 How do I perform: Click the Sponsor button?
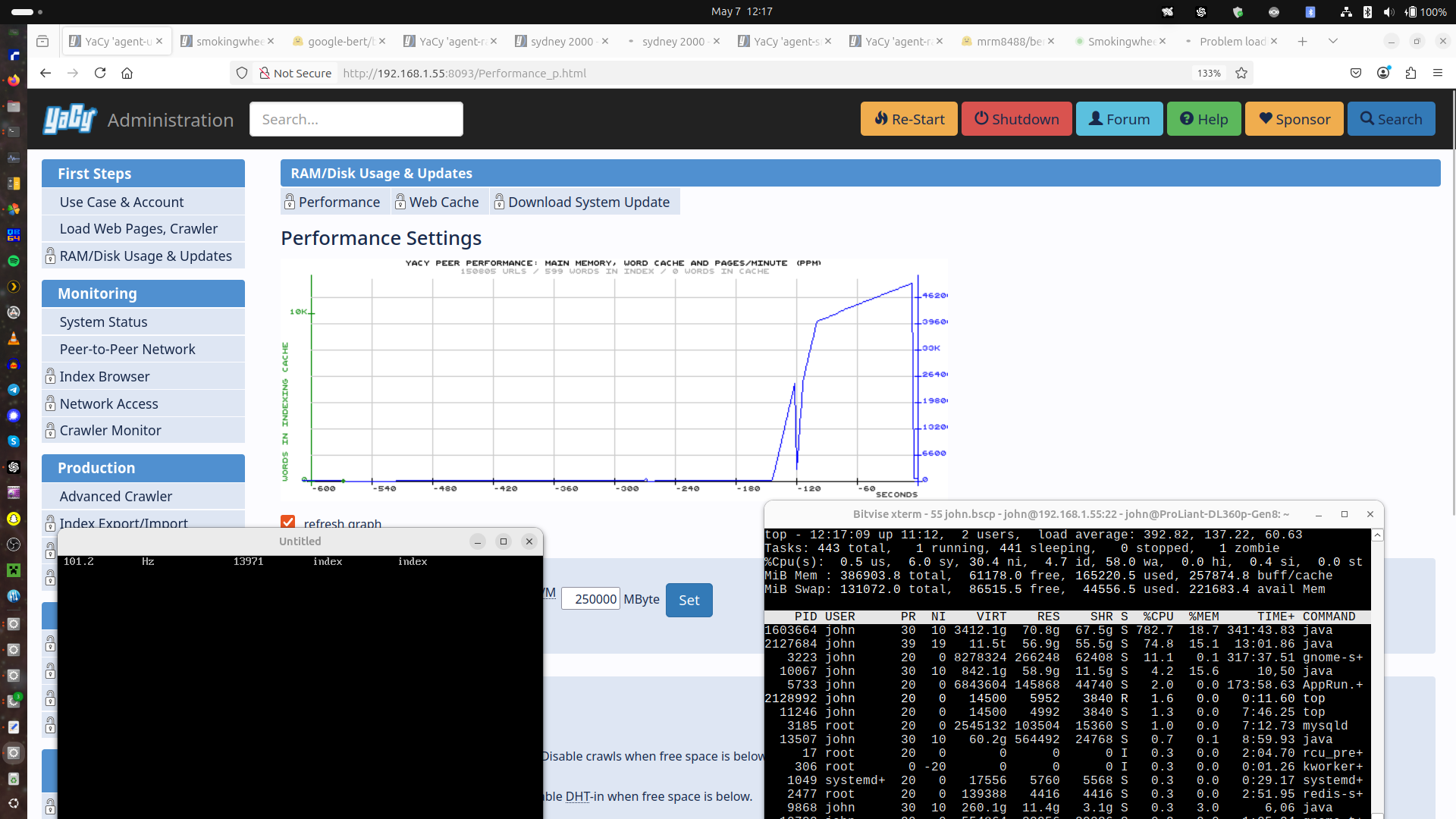click(1294, 119)
